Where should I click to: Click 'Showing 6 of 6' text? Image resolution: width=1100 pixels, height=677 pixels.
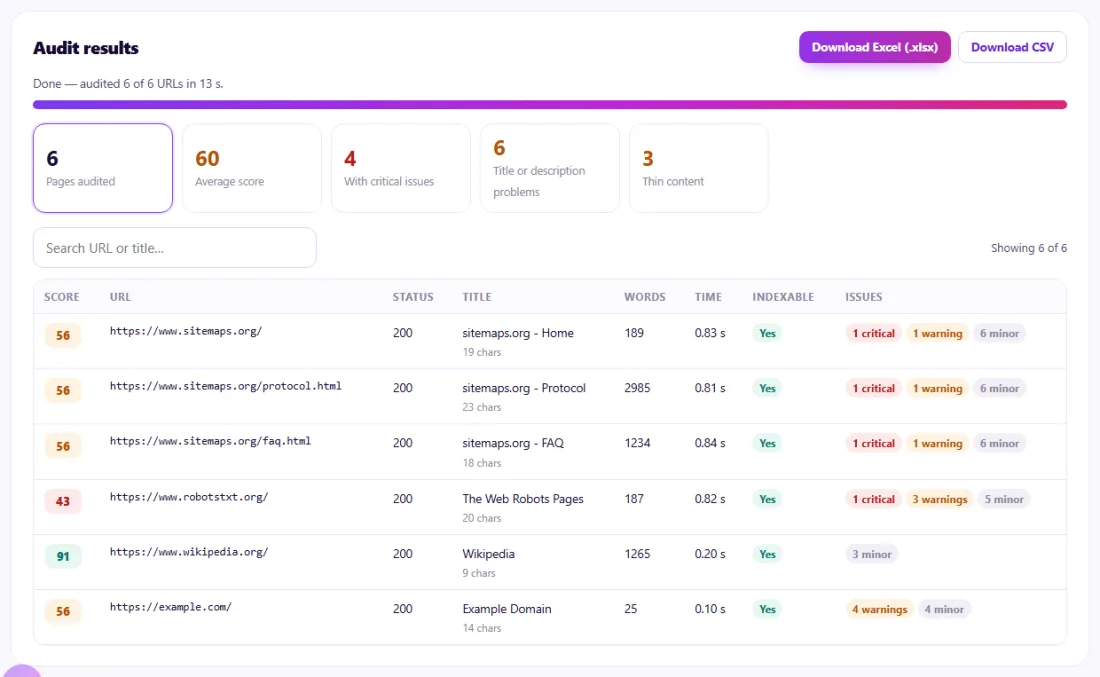pos(1028,248)
